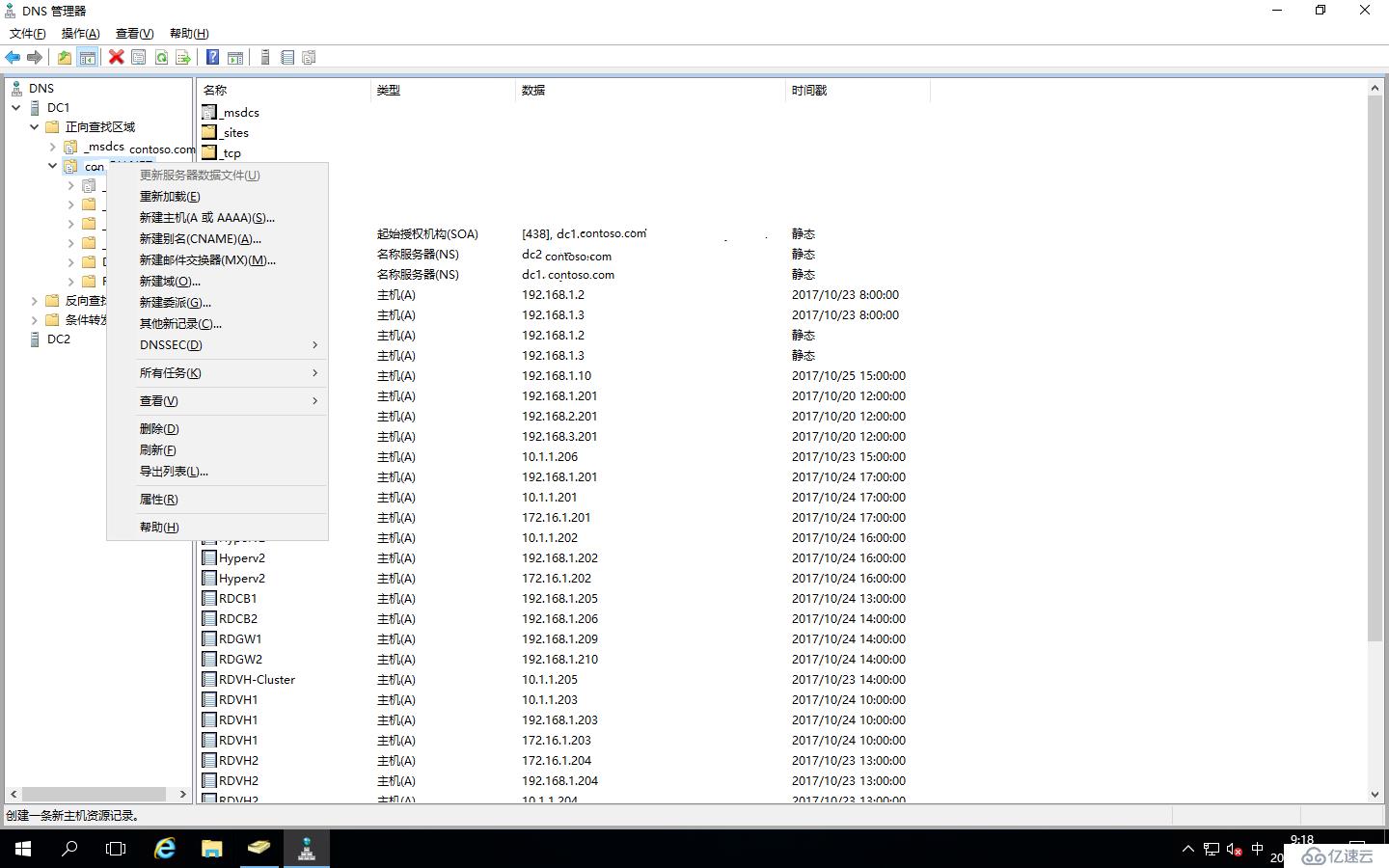The height and width of the screenshot is (868, 1389).
Task: Click the blue Back arrow in toolbar
Action: (13, 58)
